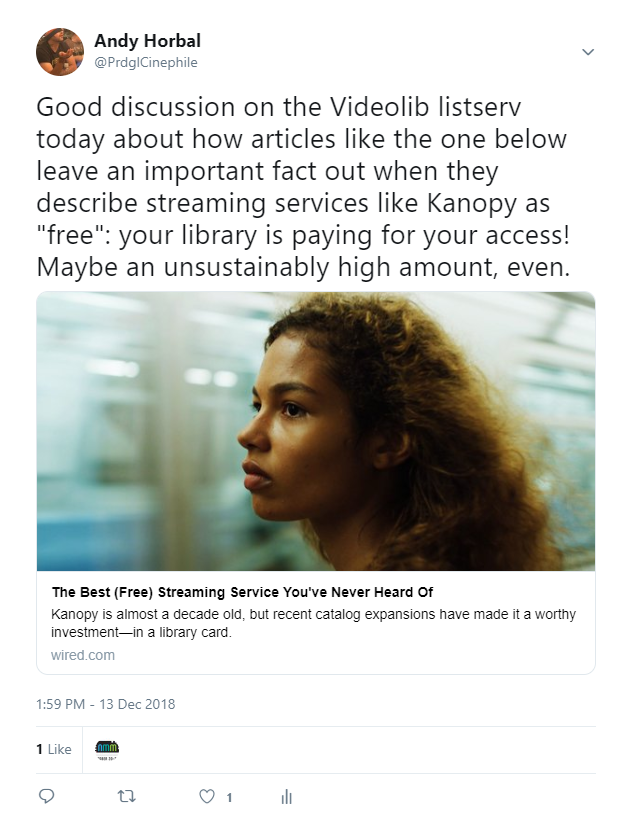
Task: Click the retweet arrows icon
Action: tap(126, 797)
